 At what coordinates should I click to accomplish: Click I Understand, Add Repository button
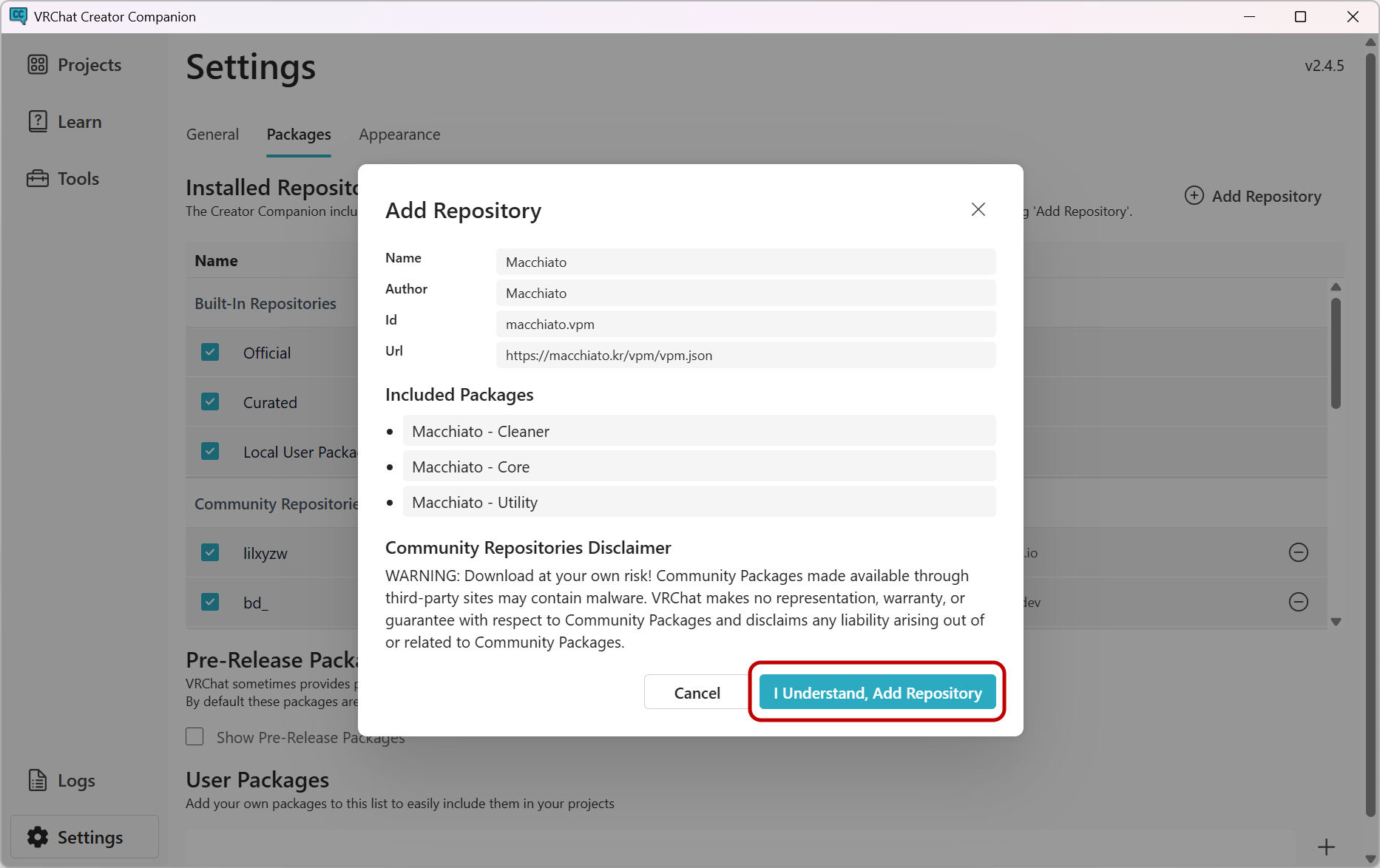pos(877,692)
